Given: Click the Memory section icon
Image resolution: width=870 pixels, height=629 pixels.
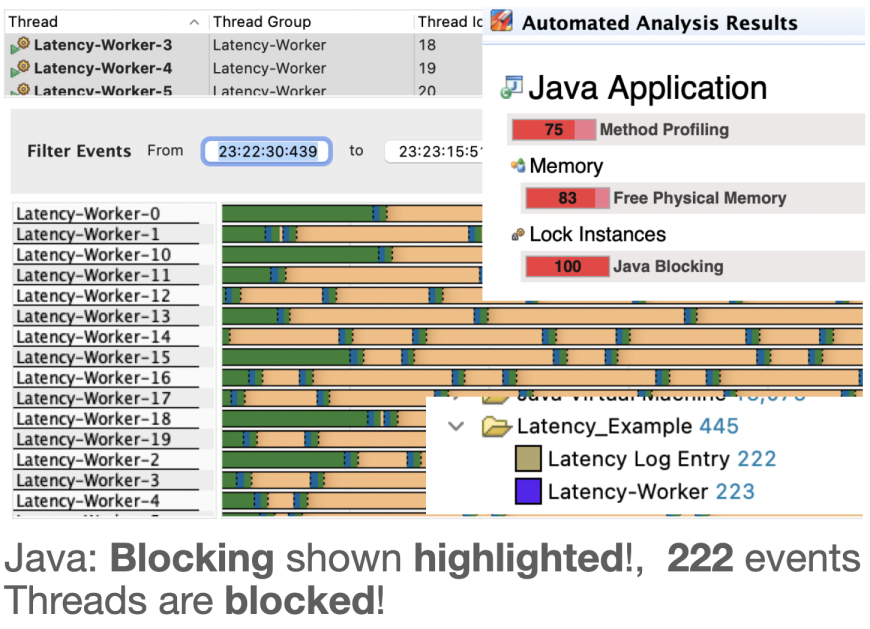Looking at the screenshot, I should [x=518, y=165].
